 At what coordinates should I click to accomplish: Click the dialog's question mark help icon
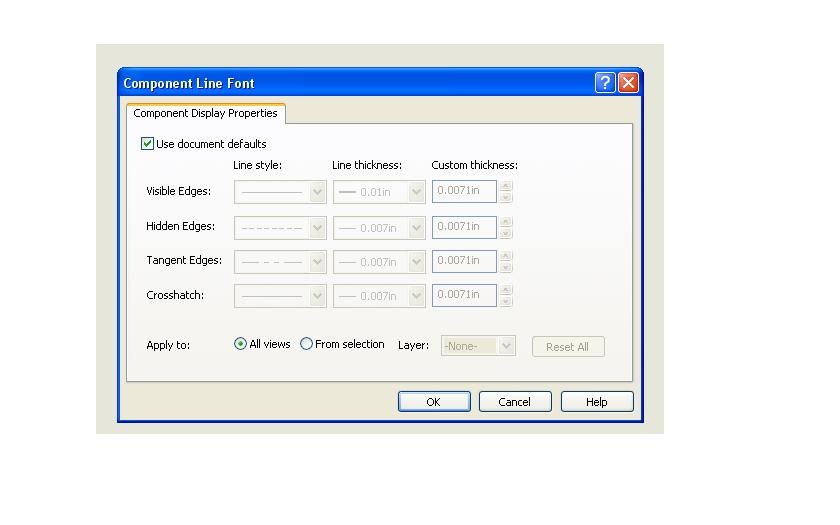click(x=605, y=83)
